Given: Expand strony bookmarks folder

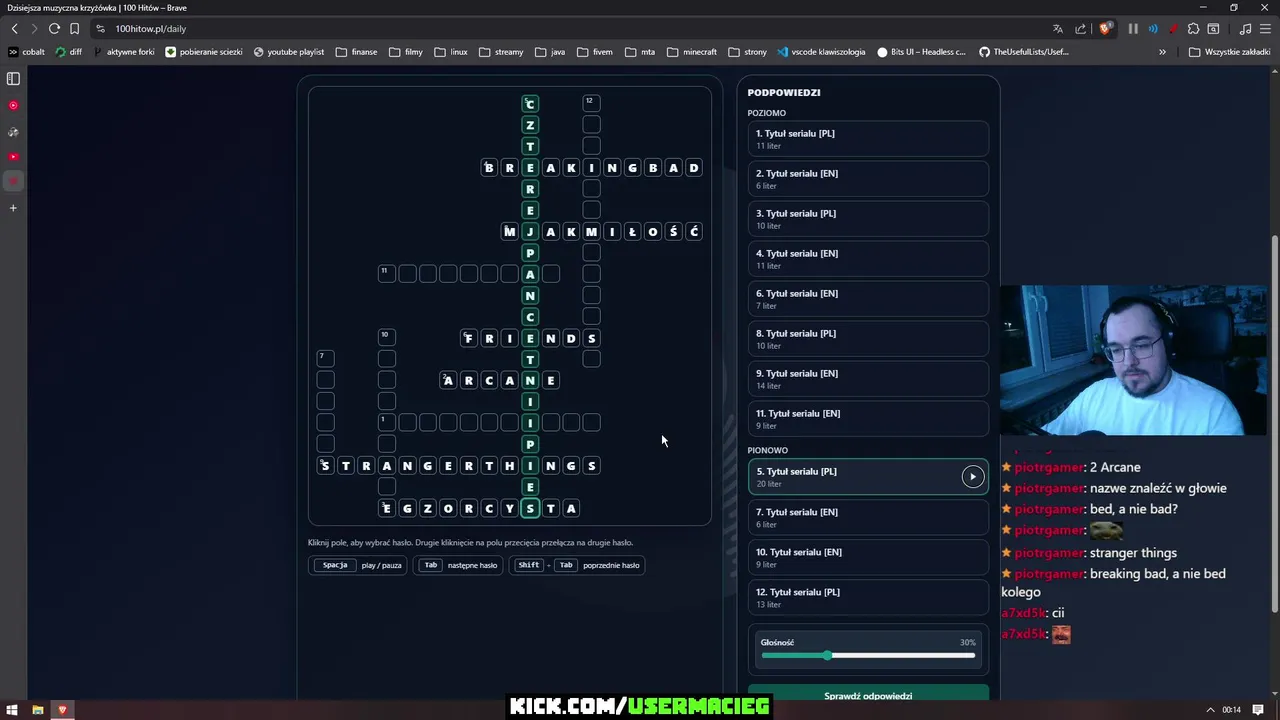Looking at the screenshot, I should 747,52.
